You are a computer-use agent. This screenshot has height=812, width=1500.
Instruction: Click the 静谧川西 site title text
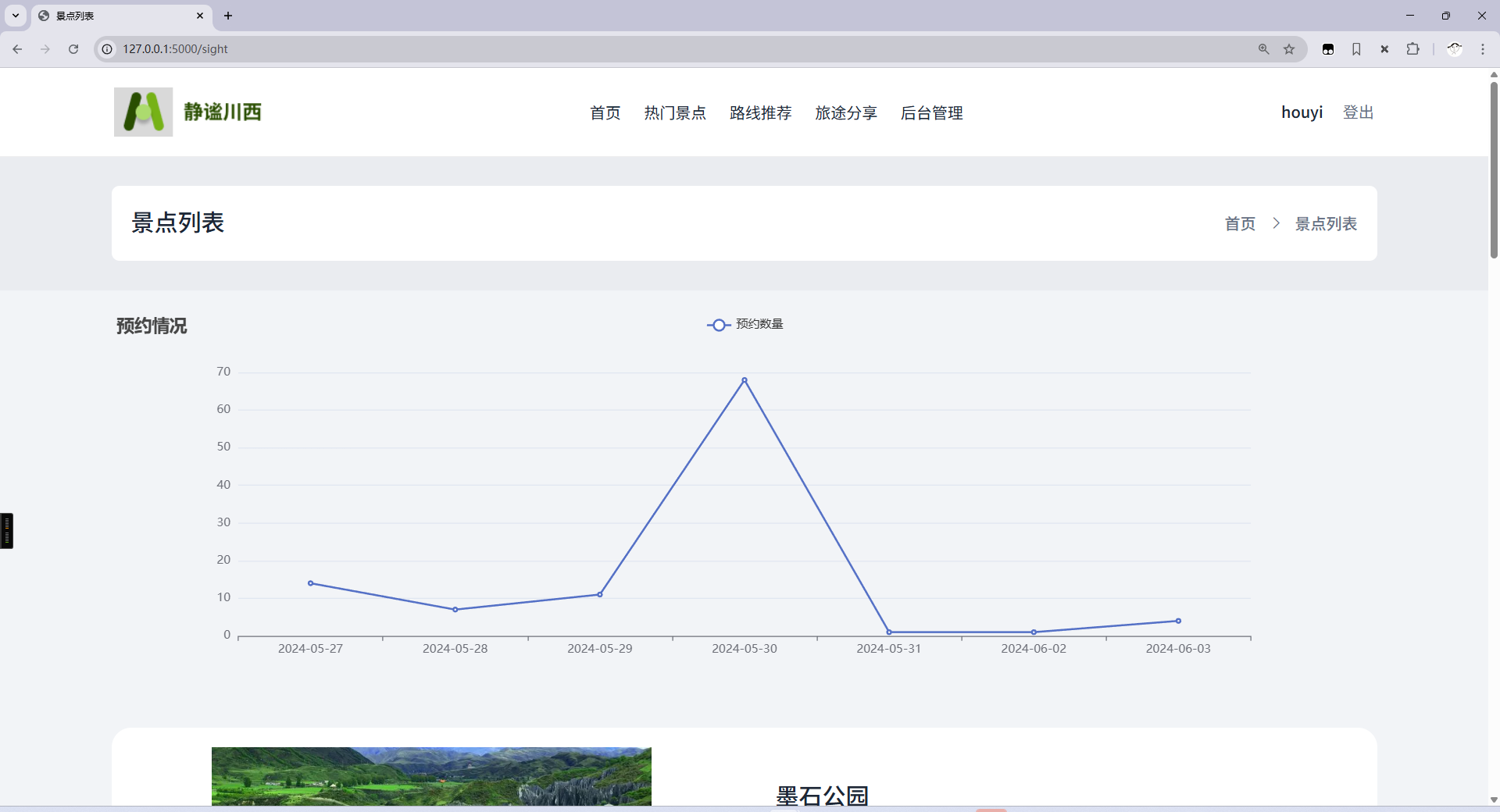[223, 112]
